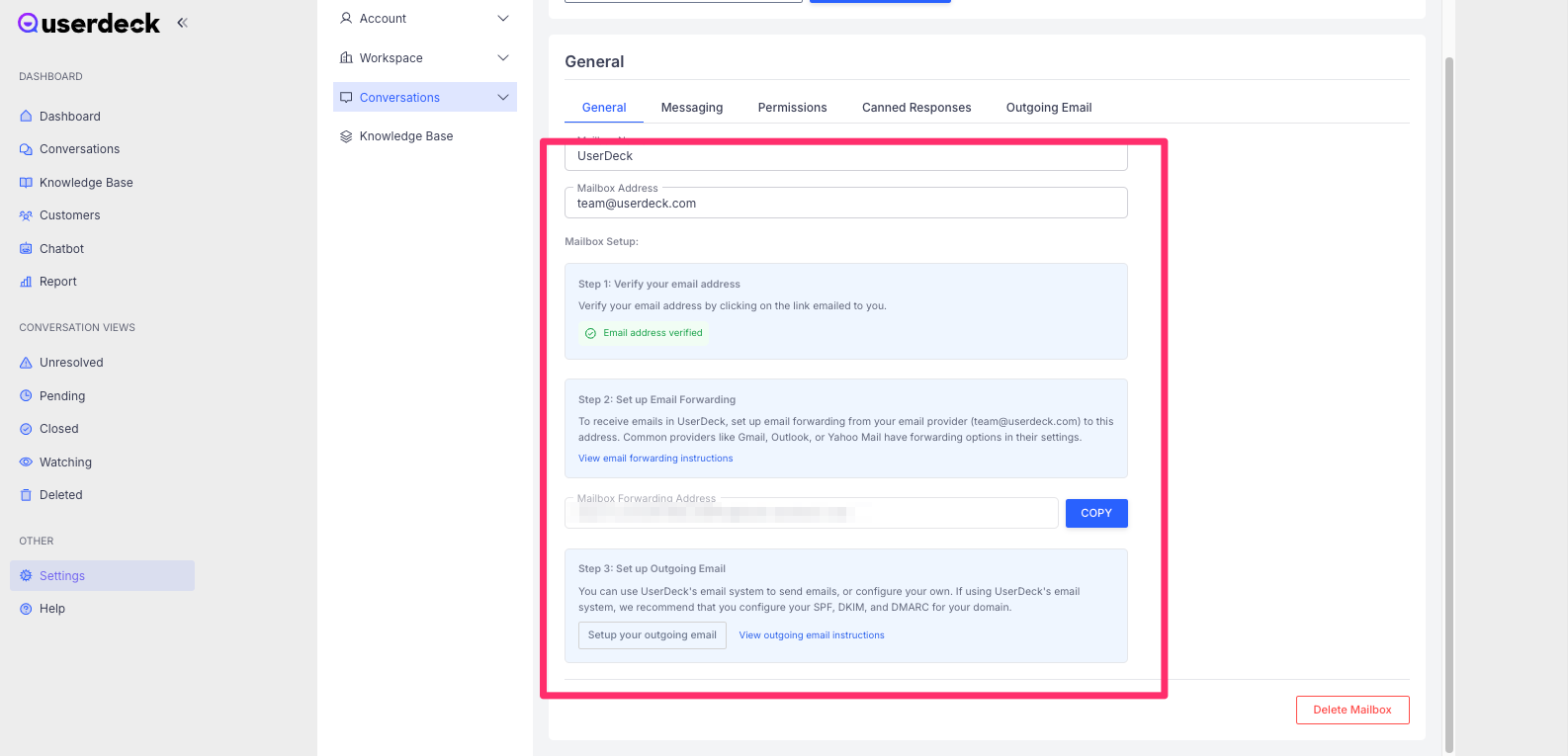Open View email forwarding instructions link
The height and width of the screenshot is (756, 1568).
point(655,459)
